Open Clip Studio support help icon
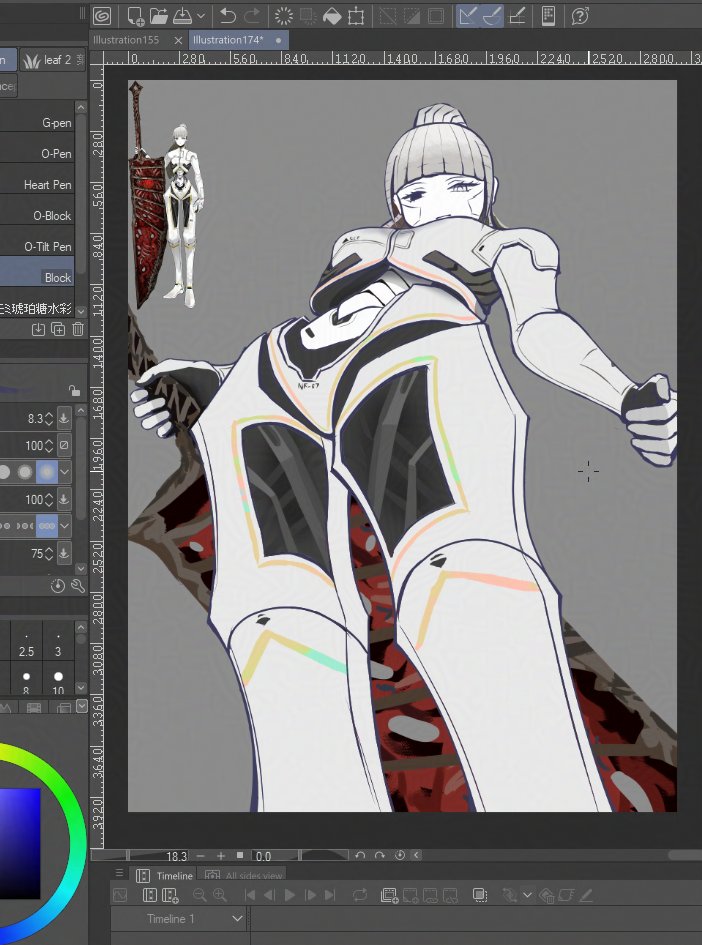The image size is (702, 945). pyautogui.click(x=580, y=16)
